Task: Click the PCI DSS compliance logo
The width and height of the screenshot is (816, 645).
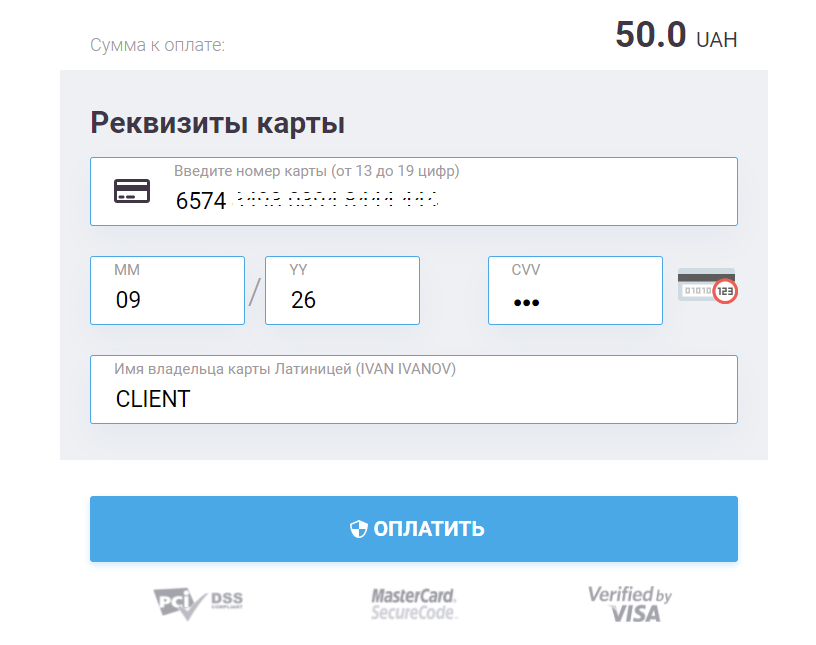Action: 198,604
